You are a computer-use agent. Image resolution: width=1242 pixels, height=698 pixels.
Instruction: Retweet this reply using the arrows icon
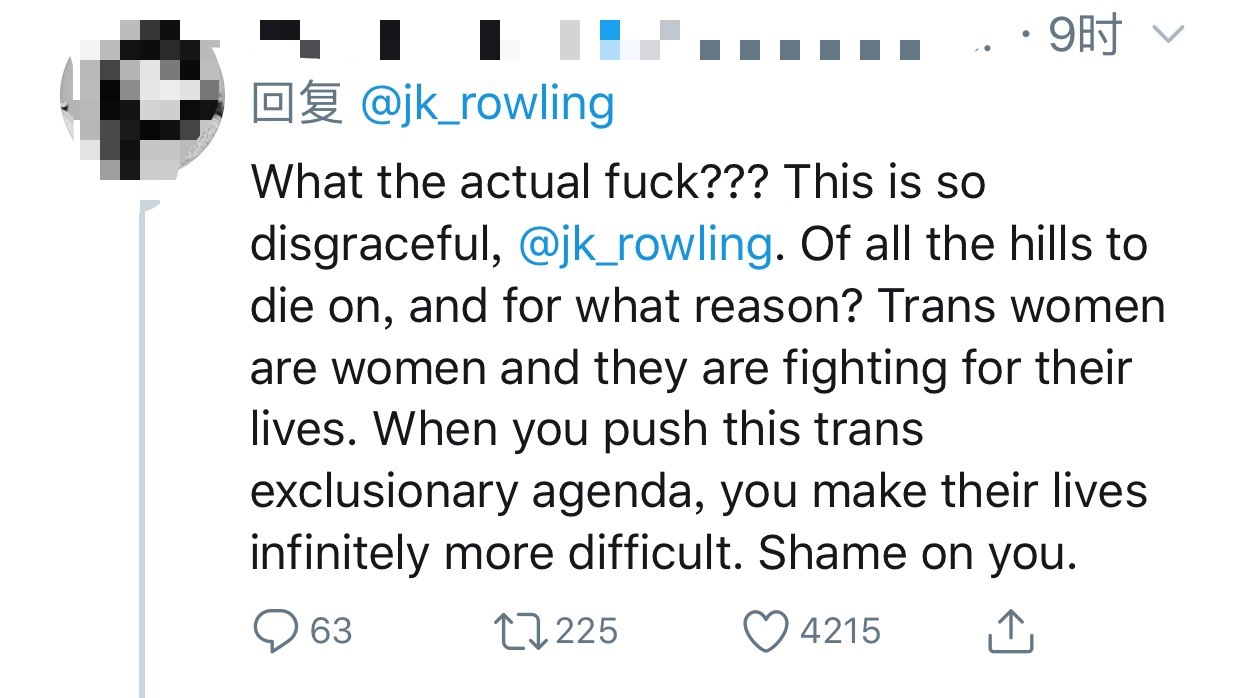click(517, 631)
